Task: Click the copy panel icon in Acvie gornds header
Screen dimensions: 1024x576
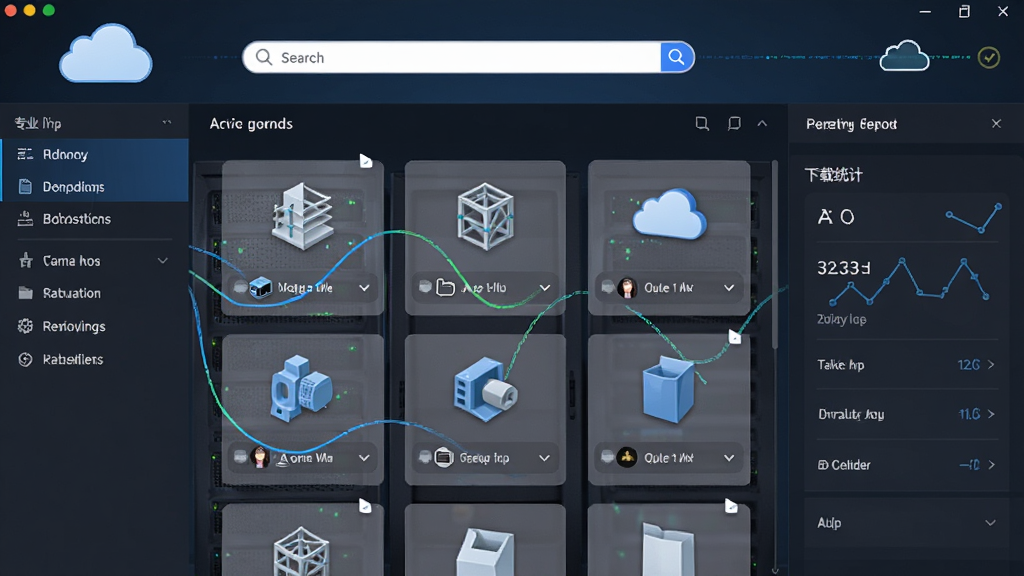Action: 734,123
